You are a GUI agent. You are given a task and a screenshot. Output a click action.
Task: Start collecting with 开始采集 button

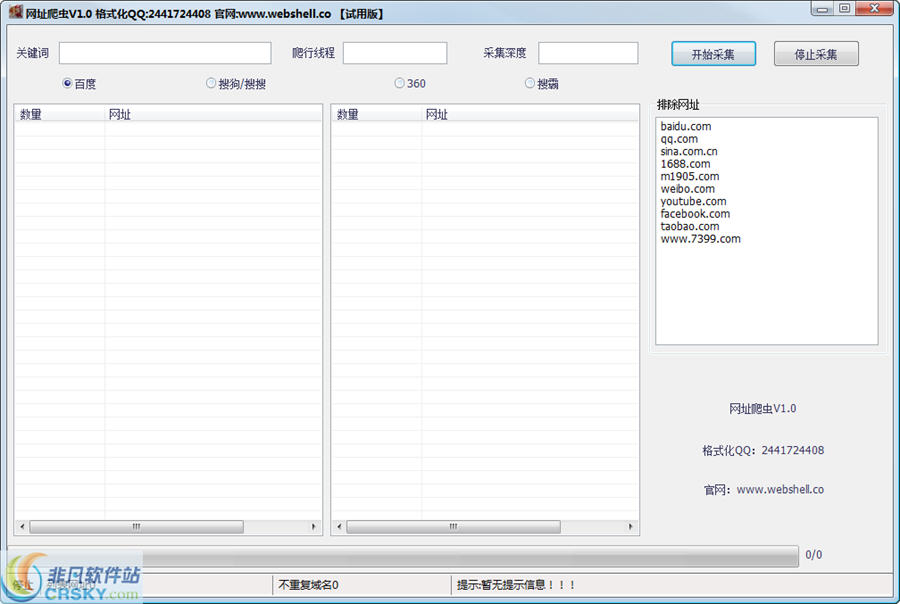coord(713,54)
